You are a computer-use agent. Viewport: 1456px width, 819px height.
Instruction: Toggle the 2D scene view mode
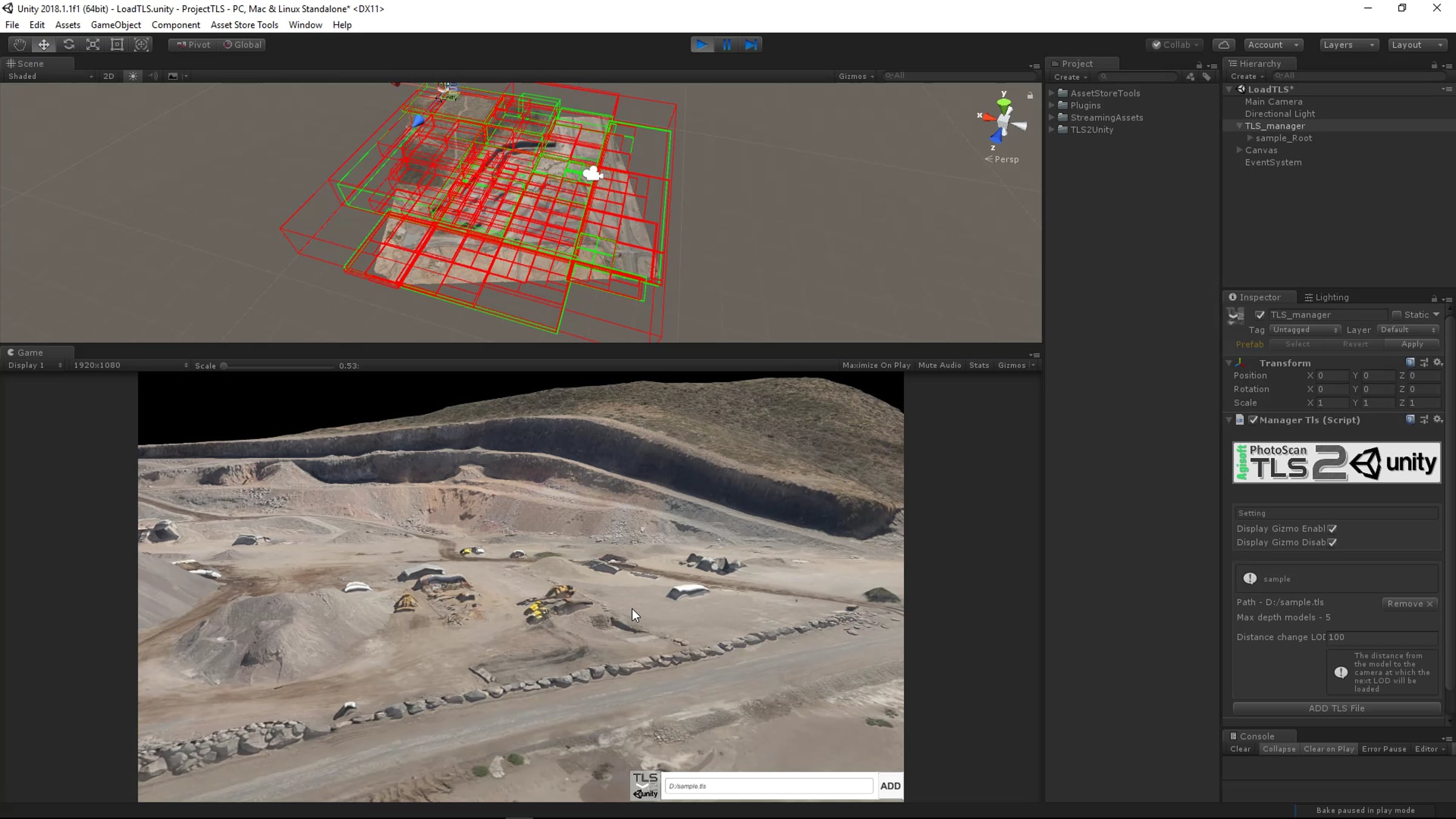[x=109, y=76]
